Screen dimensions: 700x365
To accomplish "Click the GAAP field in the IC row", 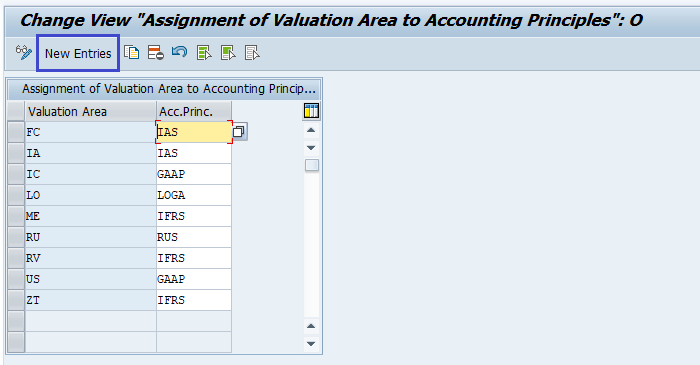I will pos(194,174).
